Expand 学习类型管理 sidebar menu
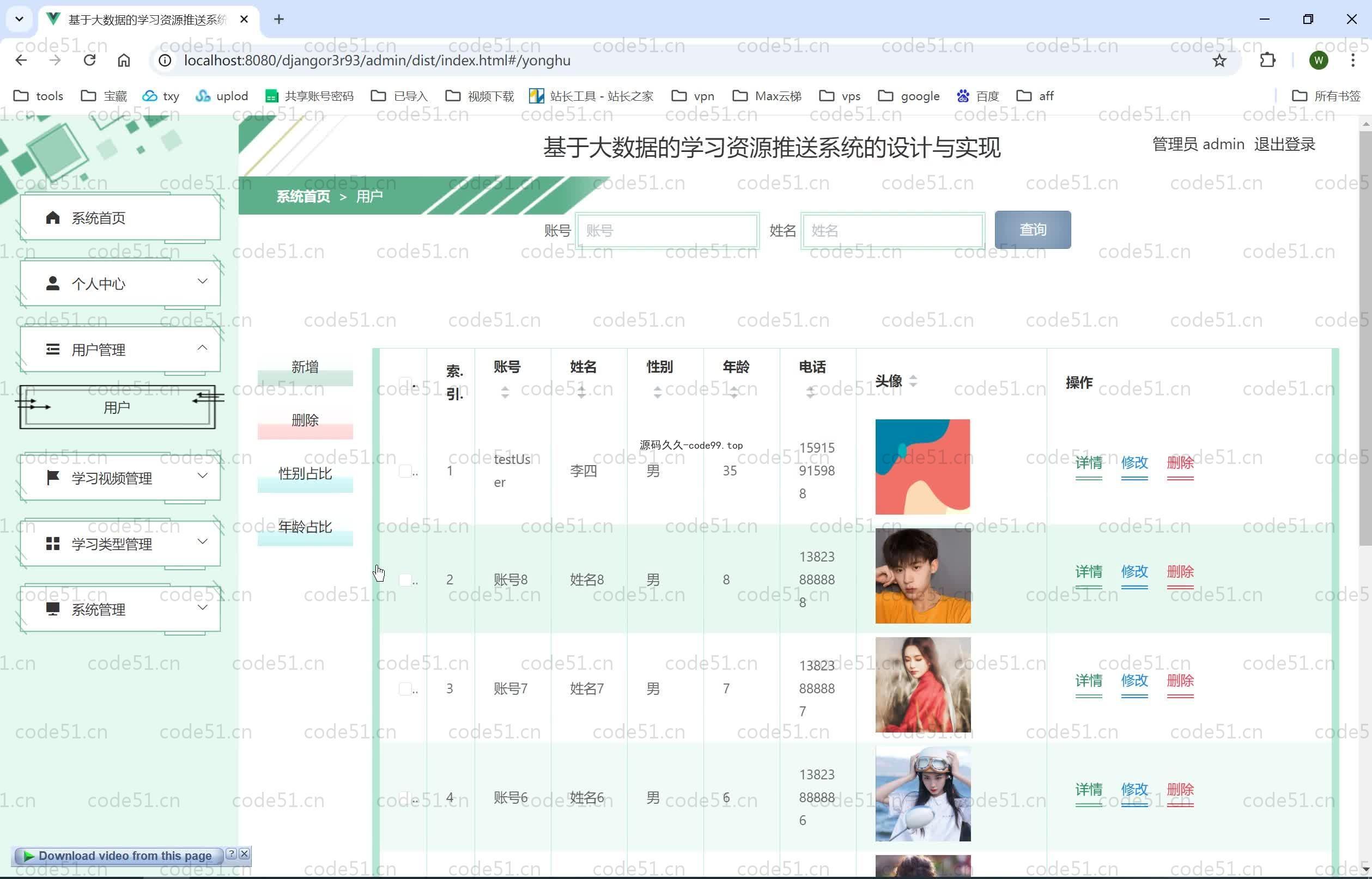1372x879 pixels. pos(120,544)
